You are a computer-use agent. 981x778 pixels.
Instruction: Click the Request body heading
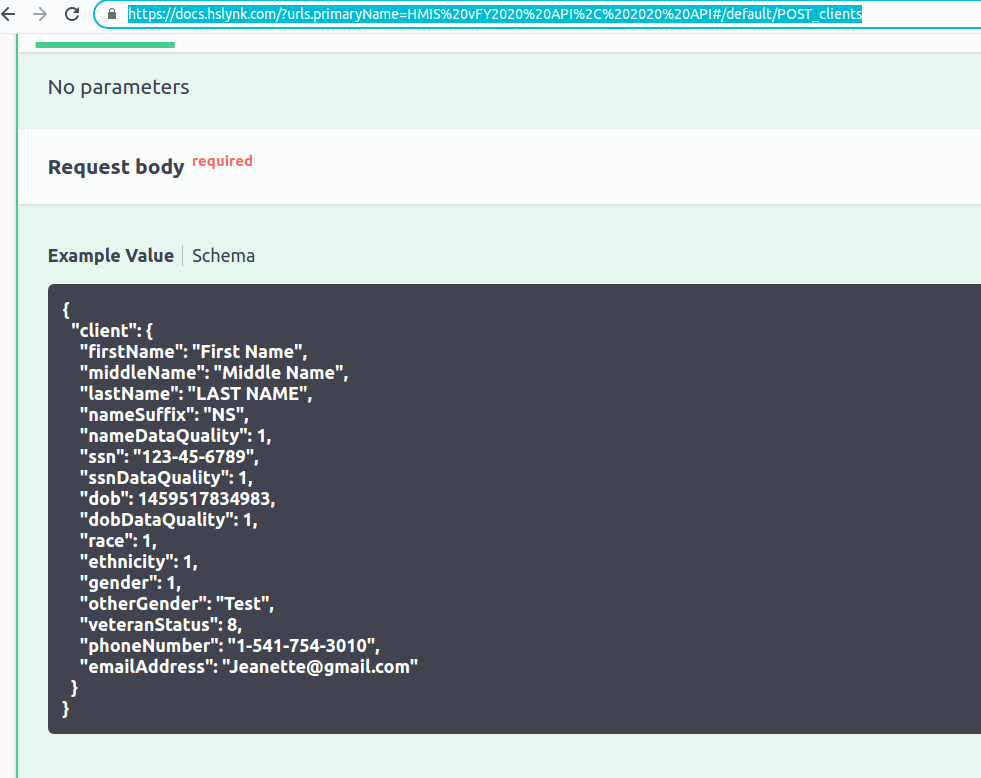pos(116,167)
